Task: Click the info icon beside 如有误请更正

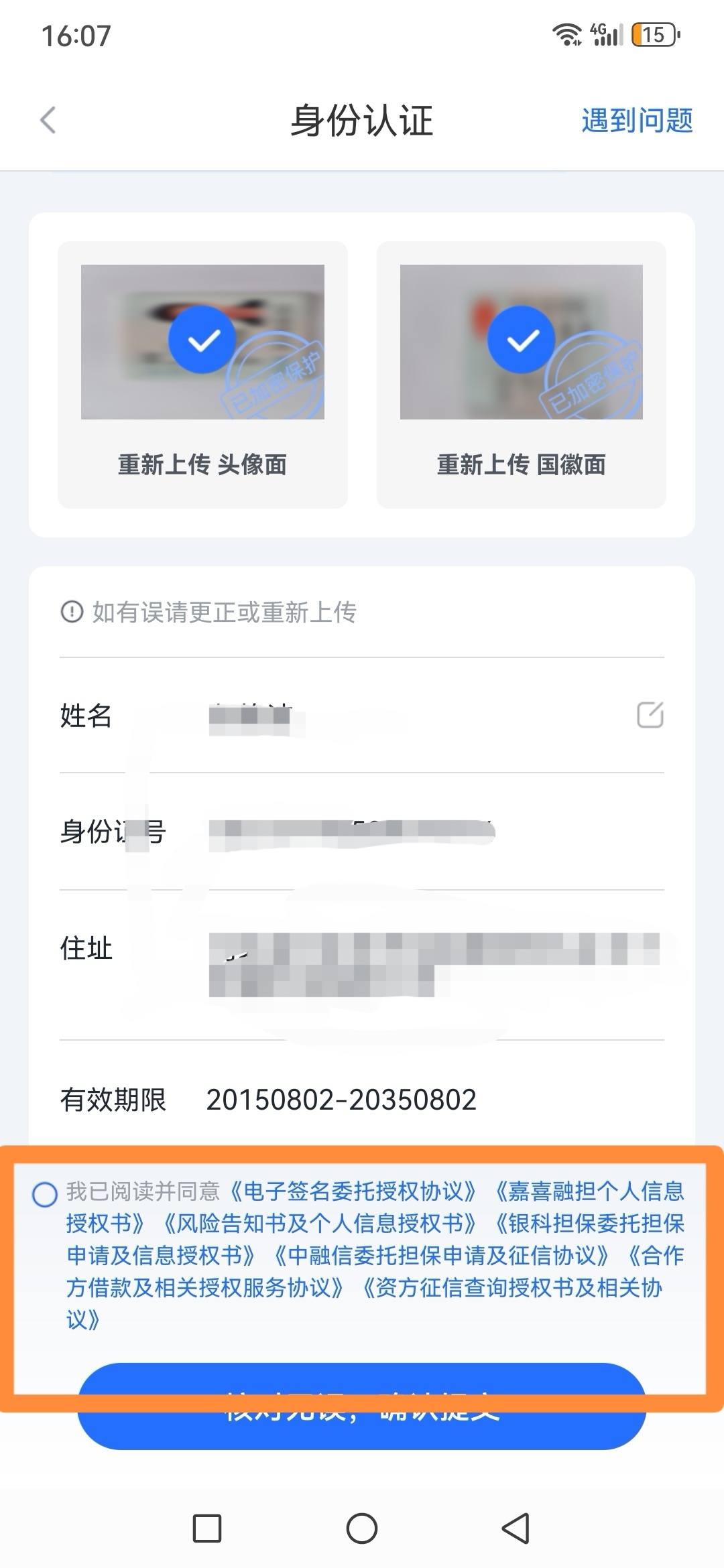Action: [72, 612]
